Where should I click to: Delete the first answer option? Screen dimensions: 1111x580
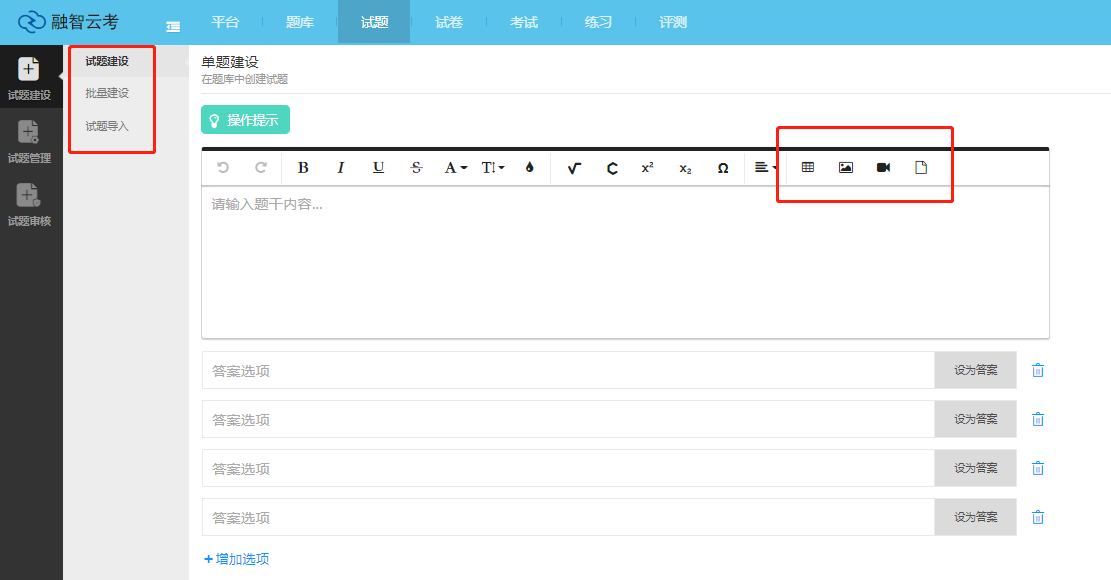point(1038,370)
